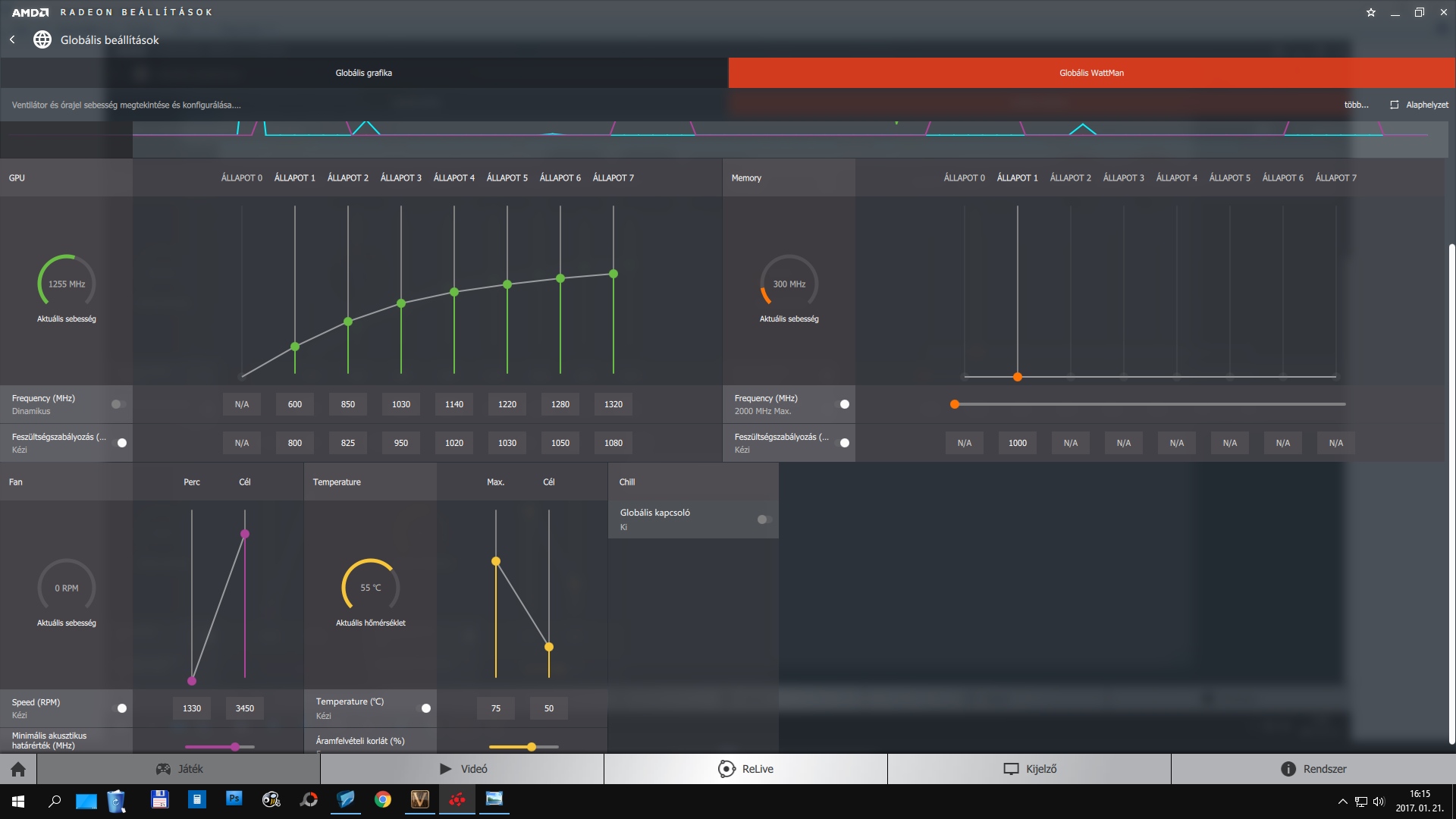
Task: Open the floppy disk save app in taskbar
Action: (x=160, y=799)
